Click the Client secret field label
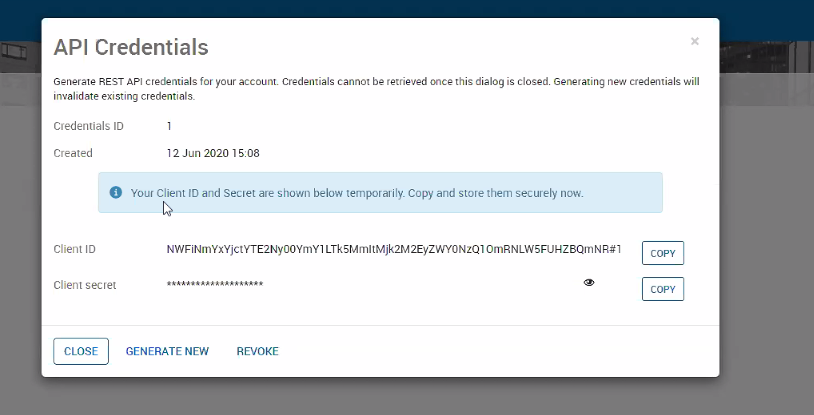The image size is (814, 415). click(85, 285)
